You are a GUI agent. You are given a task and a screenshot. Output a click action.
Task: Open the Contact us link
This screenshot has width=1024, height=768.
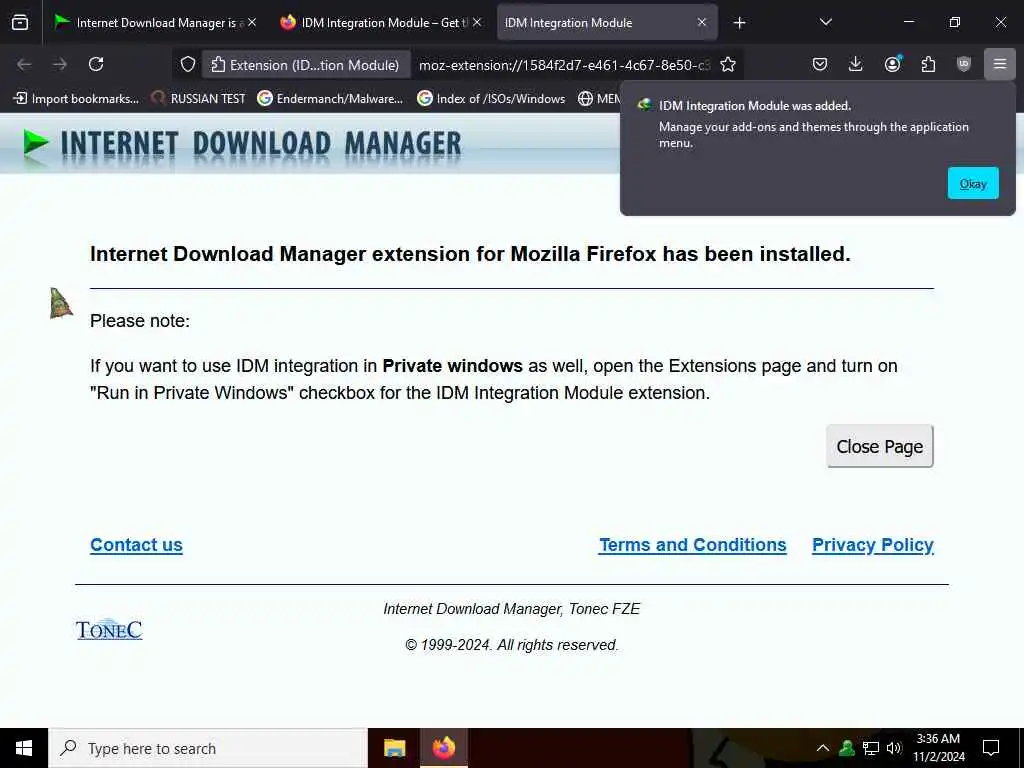(x=136, y=545)
